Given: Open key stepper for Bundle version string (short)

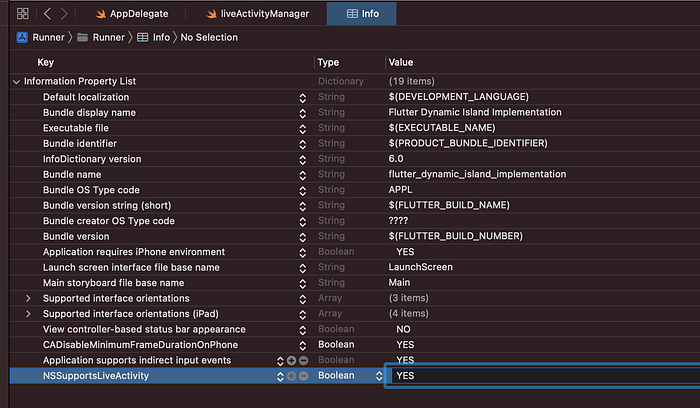Looking at the screenshot, I should pyautogui.click(x=303, y=206).
